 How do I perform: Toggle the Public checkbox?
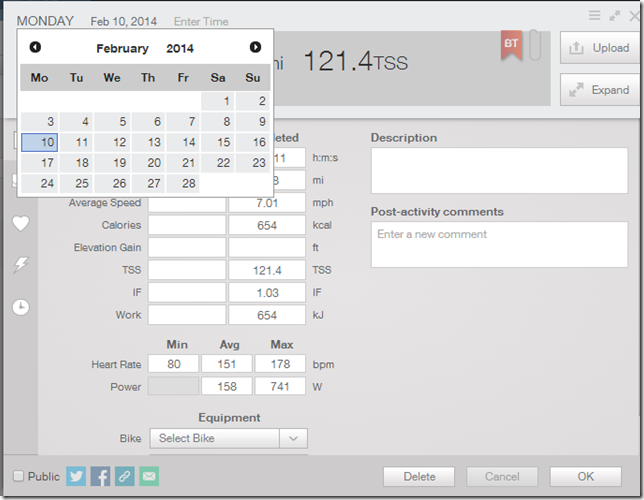[x=19, y=477]
